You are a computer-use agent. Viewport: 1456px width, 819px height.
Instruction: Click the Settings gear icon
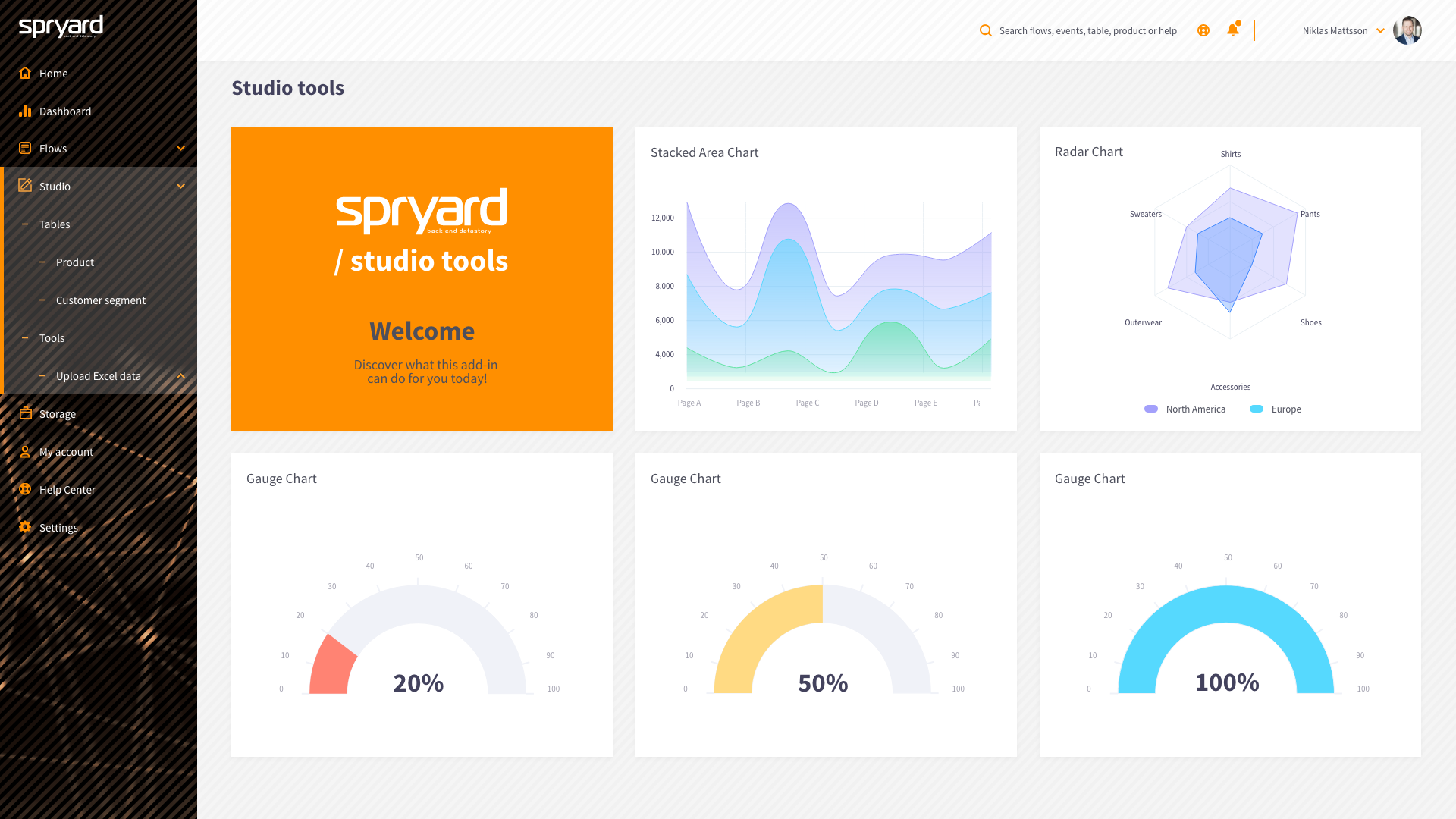coord(25,527)
